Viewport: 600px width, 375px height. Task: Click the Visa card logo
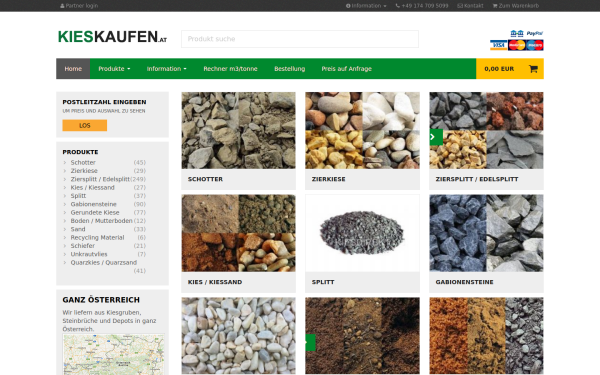498,46
